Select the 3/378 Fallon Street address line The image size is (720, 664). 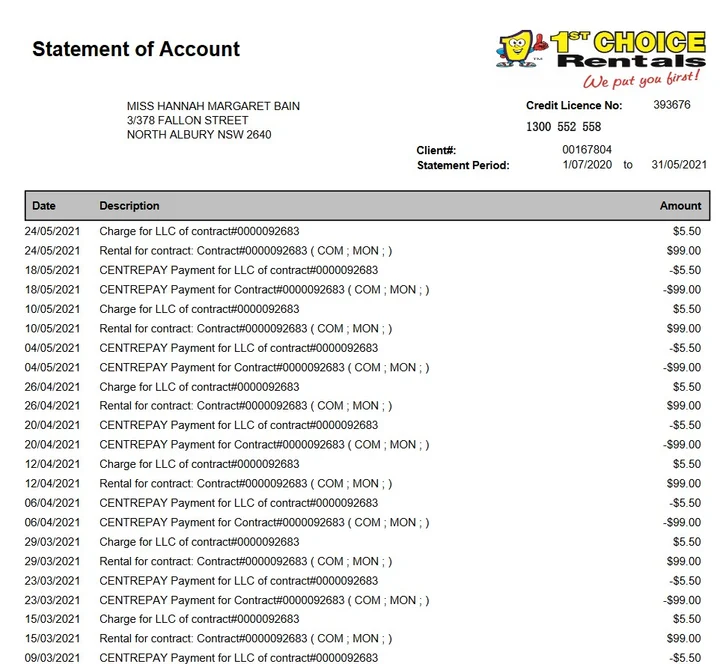tap(187, 120)
